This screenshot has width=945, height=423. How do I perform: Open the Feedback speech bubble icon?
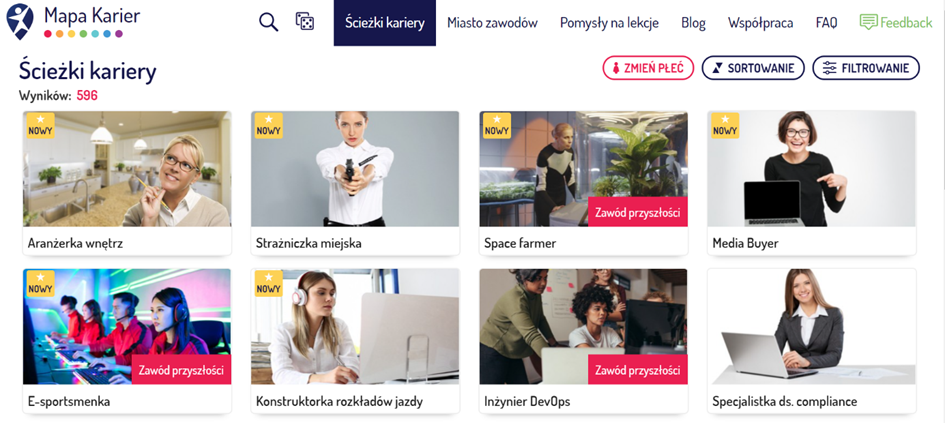(x=868, y=22)
